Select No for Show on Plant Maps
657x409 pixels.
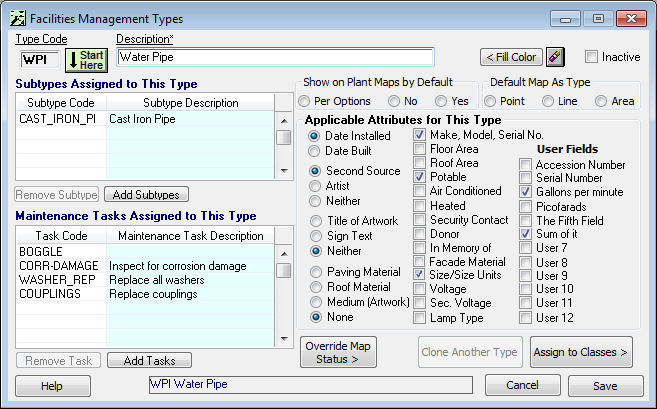click(x=394, y=101)
